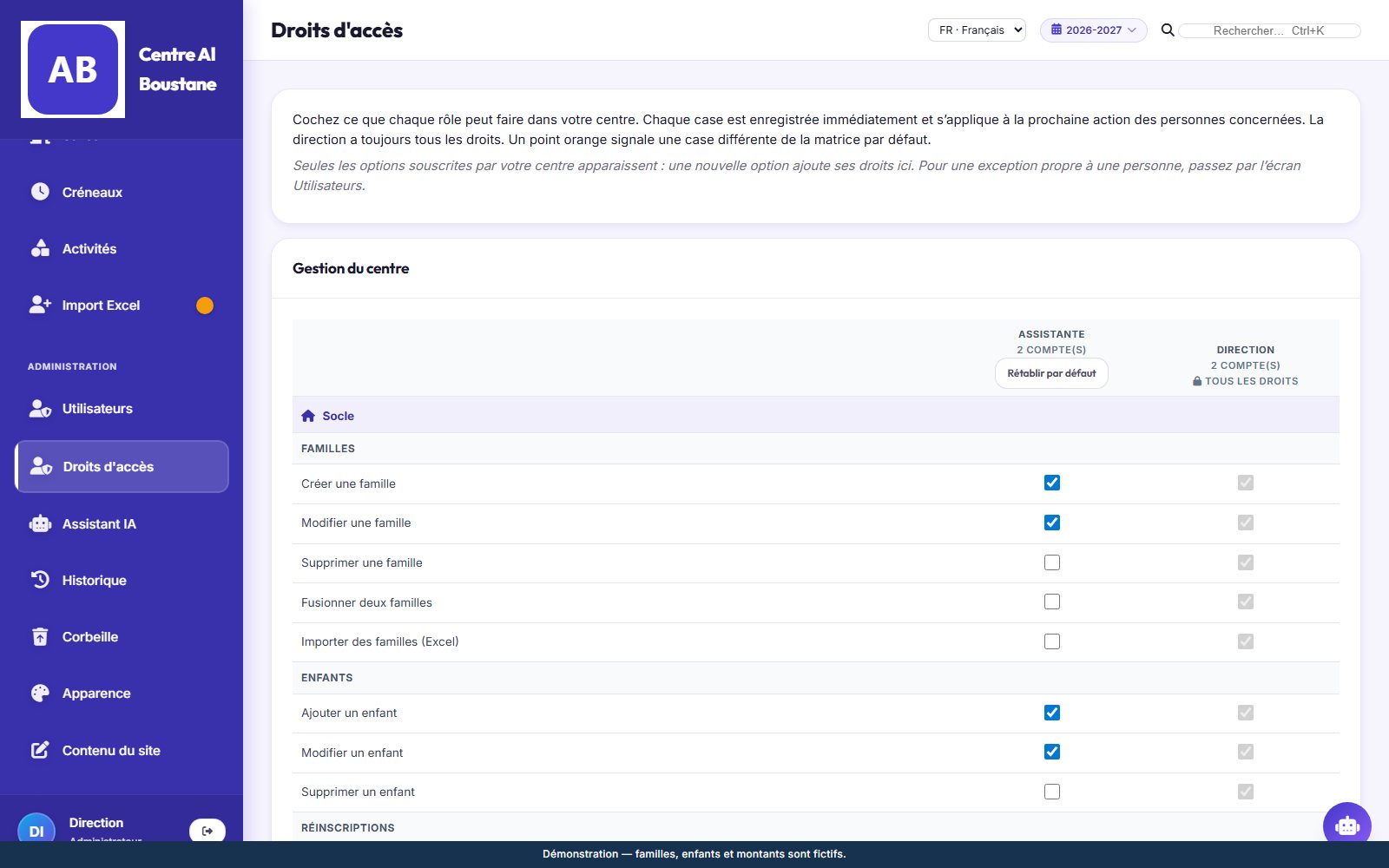
Task: Click the Contenu du site edit icon
Action: point(40,750)
